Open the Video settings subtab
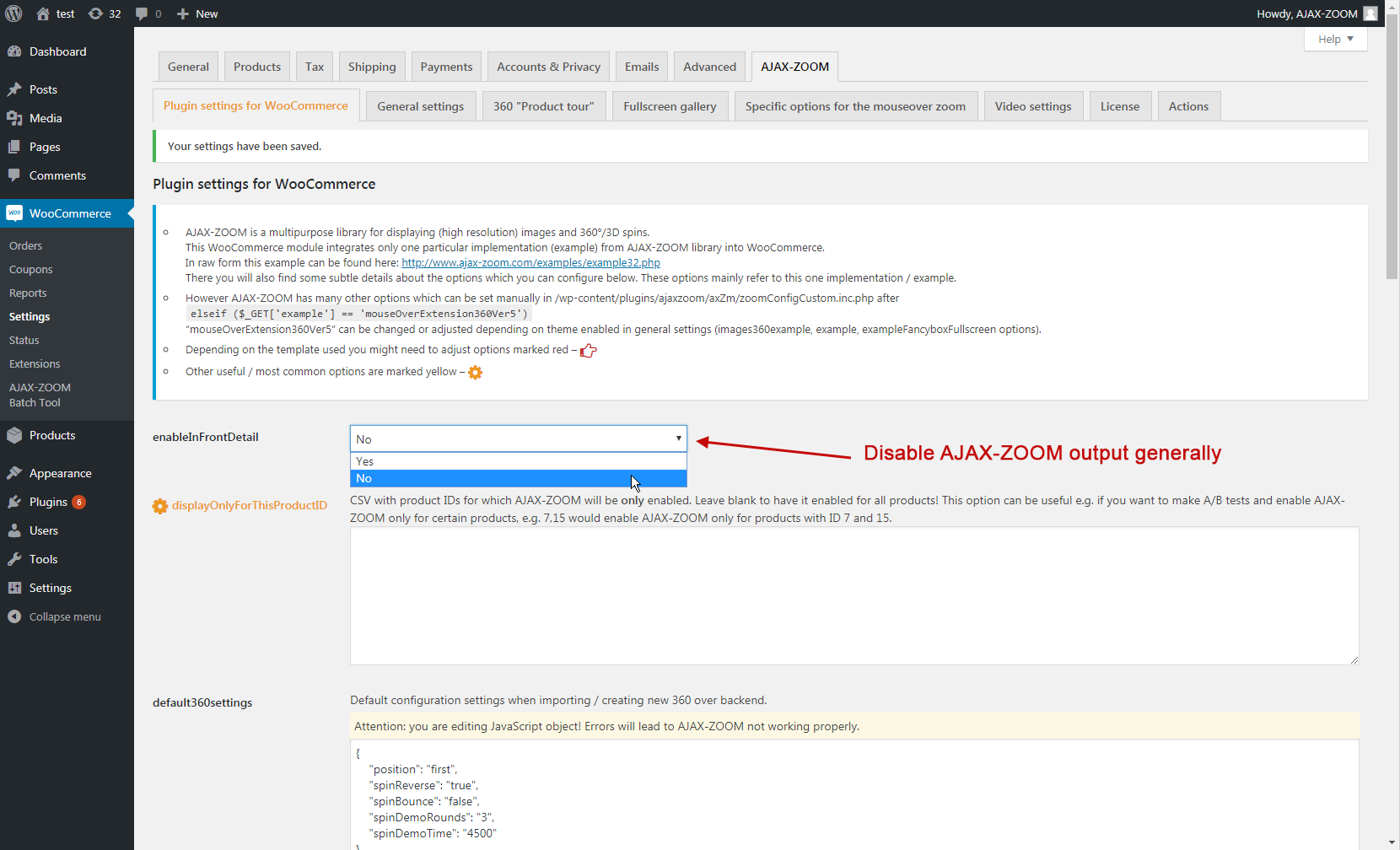This screenshot has width=1400, height=850. pyautogui.click(x=1033, y=106)
